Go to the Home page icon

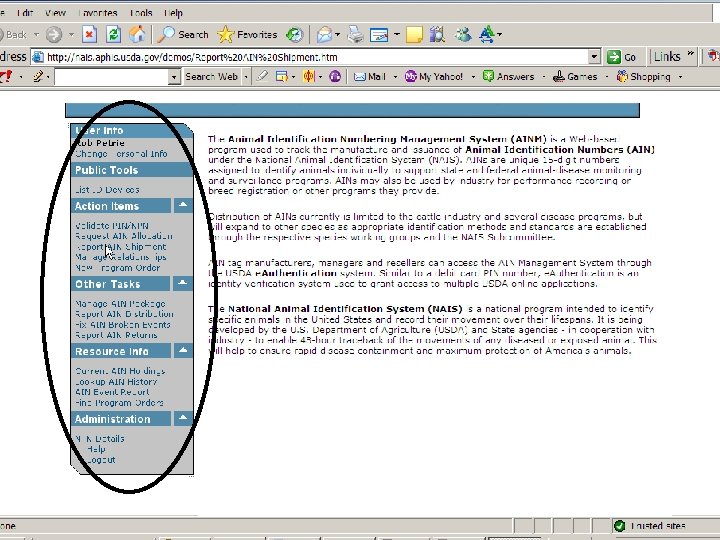pos(137,34)
